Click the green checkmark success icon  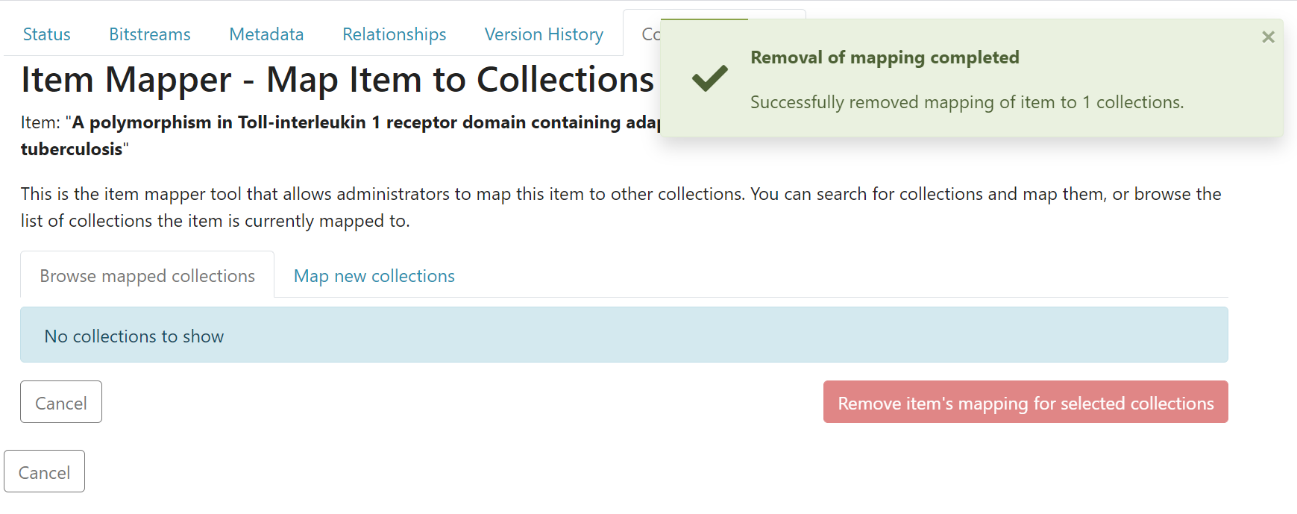coord(709,79)
